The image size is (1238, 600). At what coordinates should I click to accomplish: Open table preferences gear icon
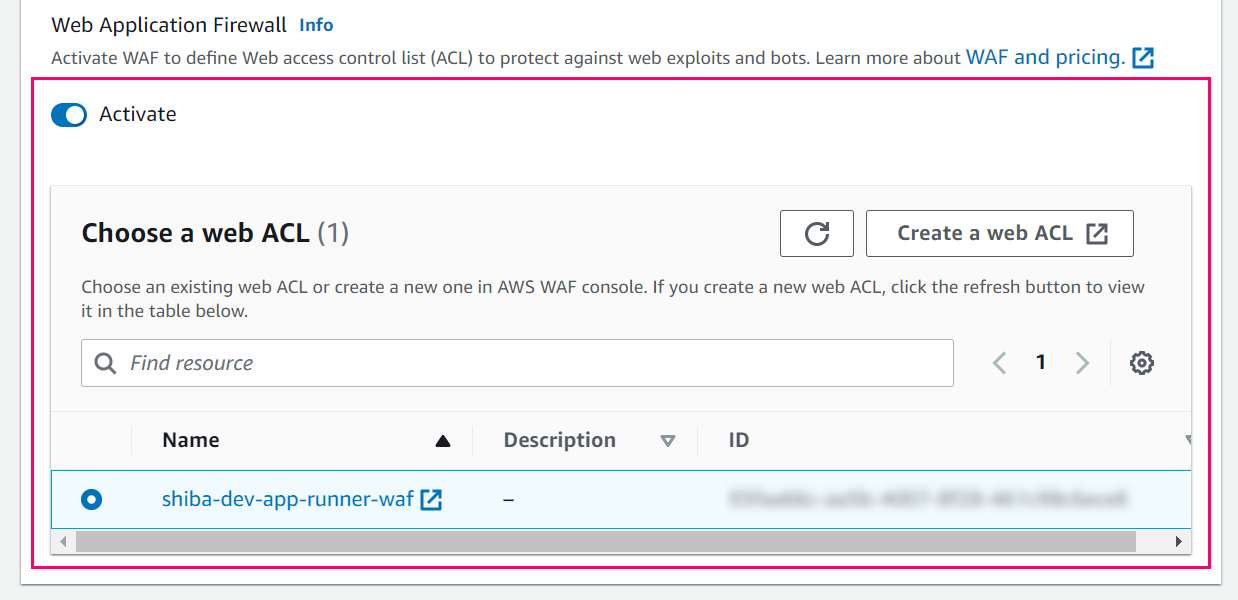1142,363
